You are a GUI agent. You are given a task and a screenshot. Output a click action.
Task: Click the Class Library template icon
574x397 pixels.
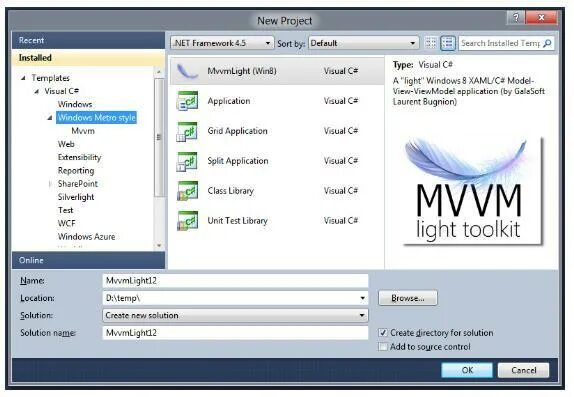(x=187, y=191)
